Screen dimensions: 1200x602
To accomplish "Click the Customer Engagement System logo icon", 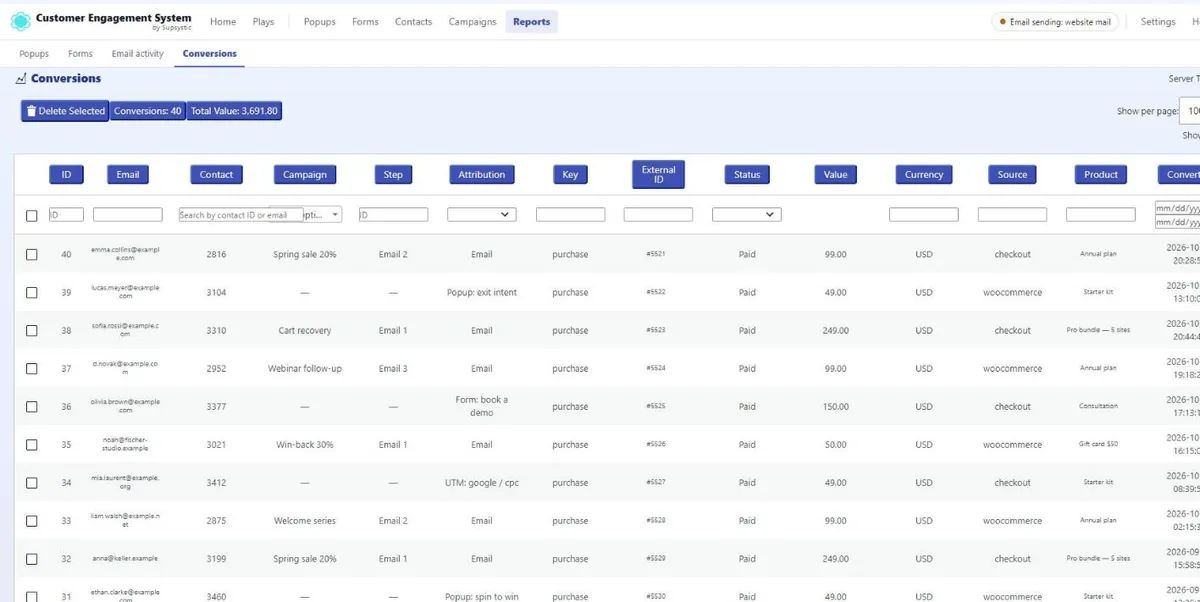I will [20, 21].
